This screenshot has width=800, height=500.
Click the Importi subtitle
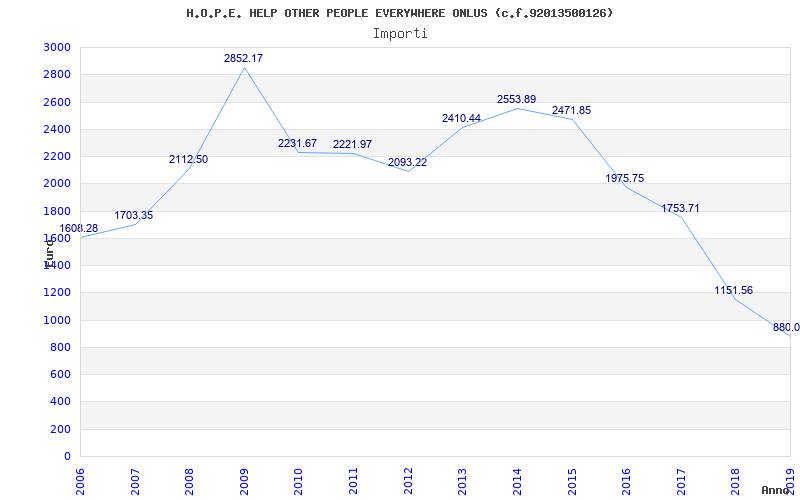coord(400,34)
